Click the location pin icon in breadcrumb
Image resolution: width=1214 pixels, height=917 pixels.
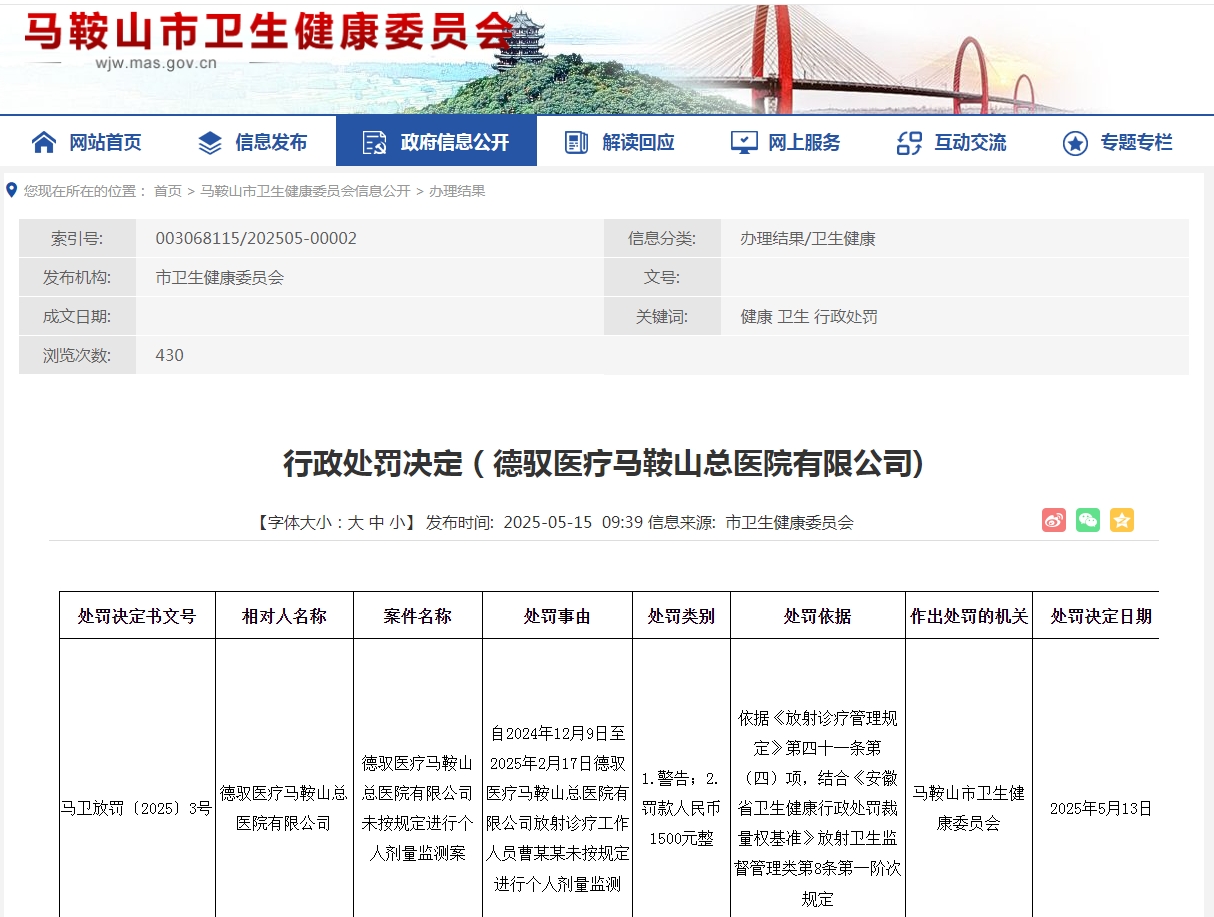12,190
